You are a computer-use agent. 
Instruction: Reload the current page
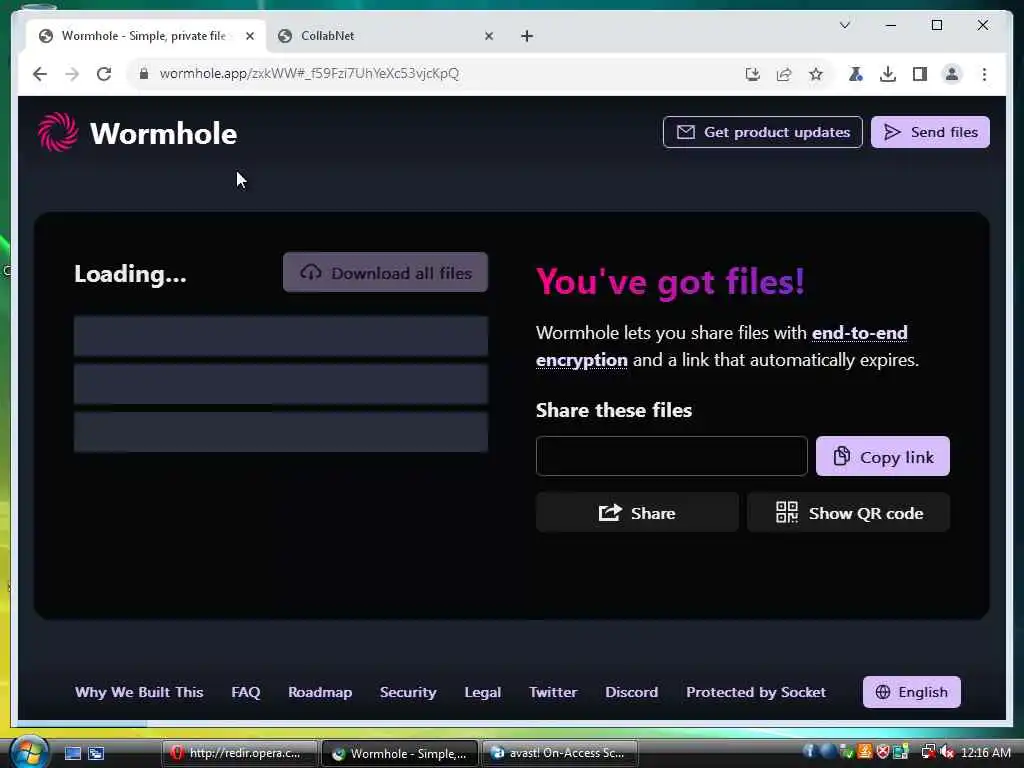tap(104, 74)
